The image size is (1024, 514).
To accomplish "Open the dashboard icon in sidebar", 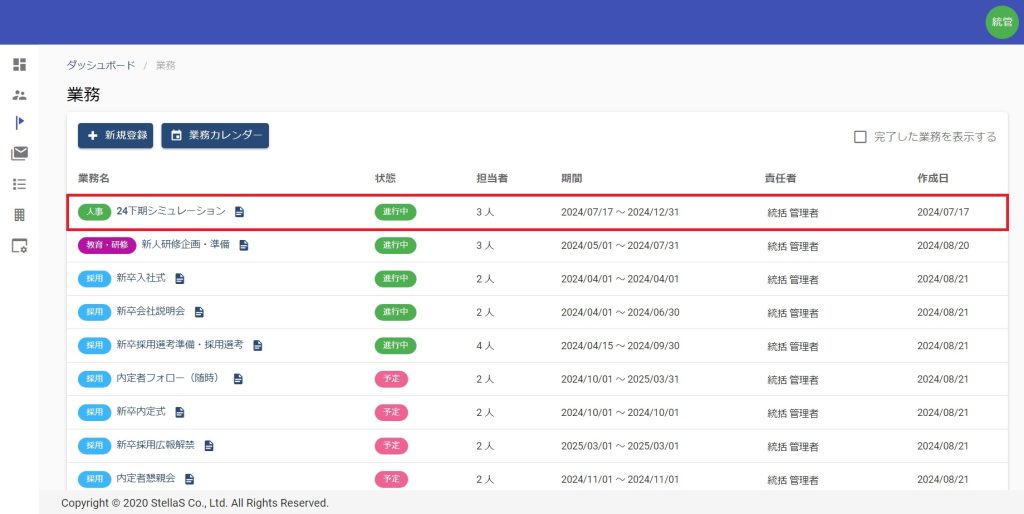I will click(19, 65).
